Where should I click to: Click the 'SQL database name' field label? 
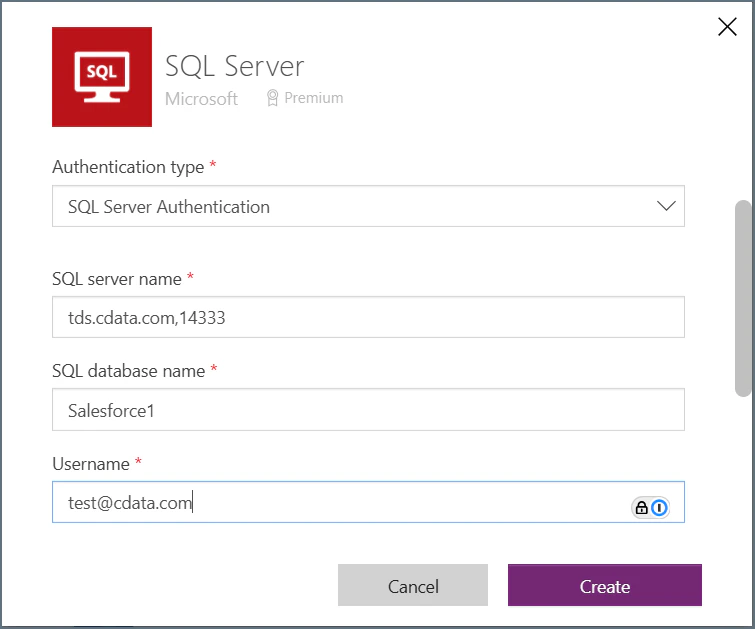coord(129,371)
